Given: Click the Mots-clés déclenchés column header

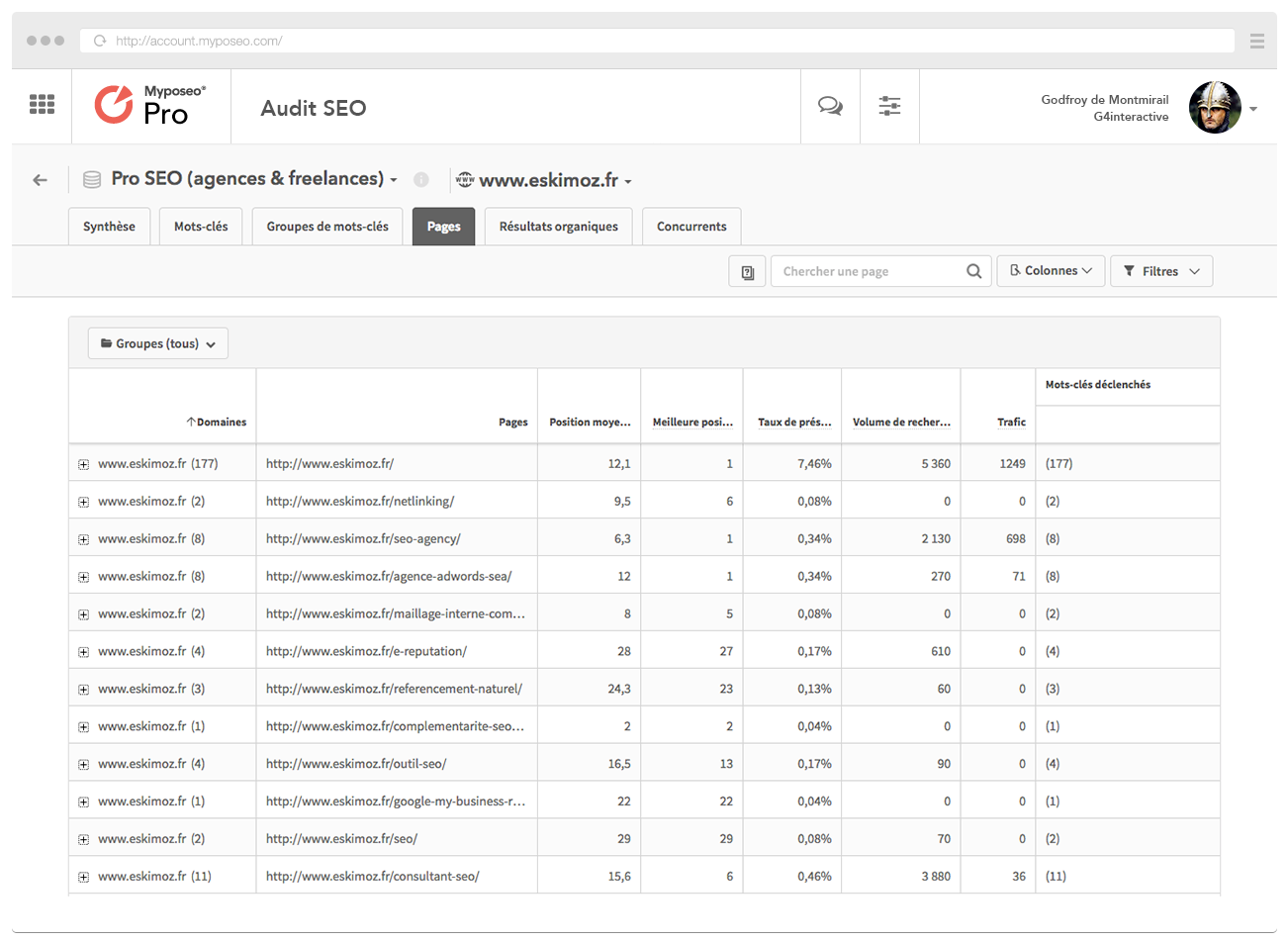Looking at the screenshot, I should click(x=1098, y=385).
